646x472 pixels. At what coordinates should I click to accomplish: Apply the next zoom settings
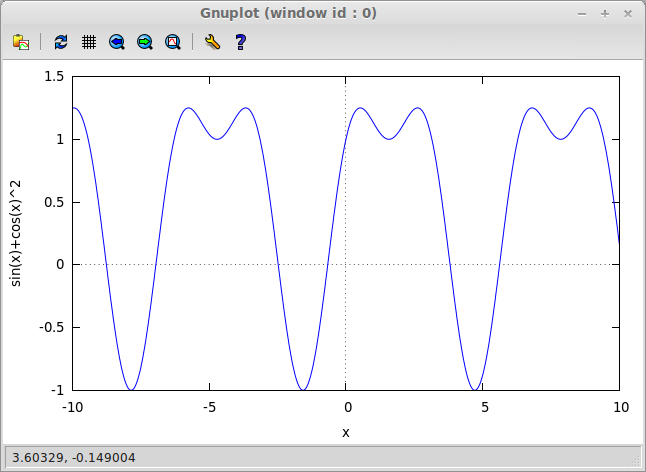click(x=145, y=42)
